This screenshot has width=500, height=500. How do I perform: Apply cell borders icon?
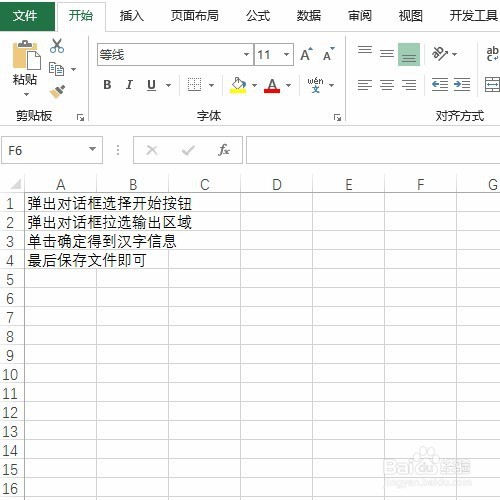[194, 85]
